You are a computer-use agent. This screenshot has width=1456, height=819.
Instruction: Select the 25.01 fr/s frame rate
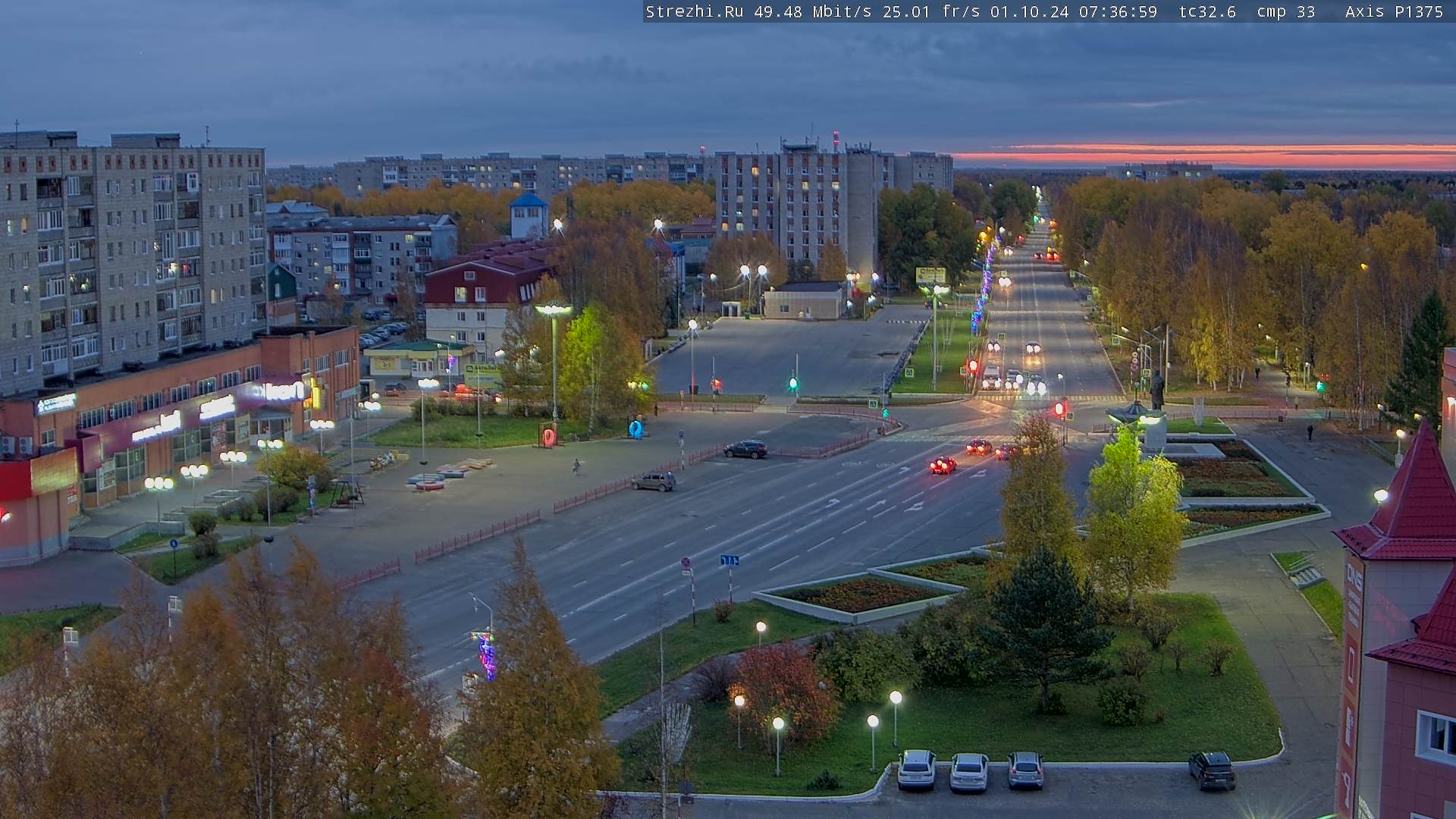click(931, 11)
